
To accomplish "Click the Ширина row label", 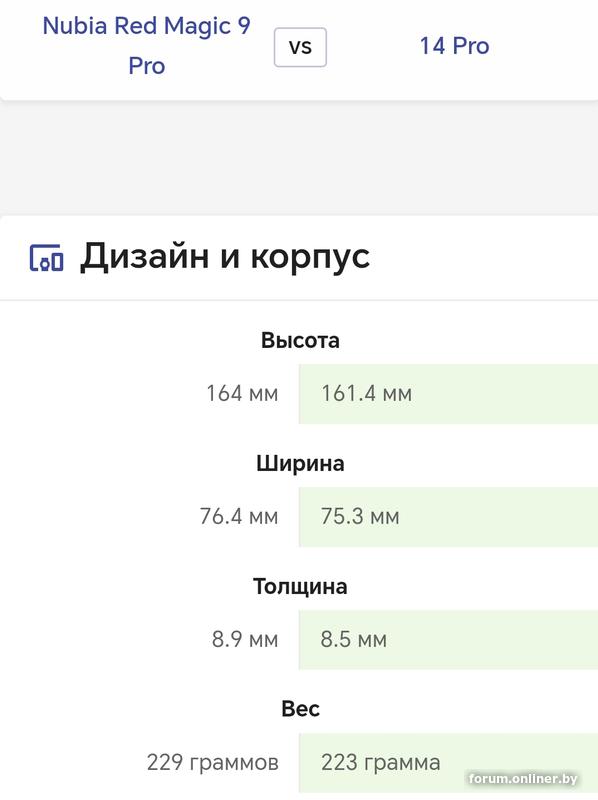I will 300,463.
